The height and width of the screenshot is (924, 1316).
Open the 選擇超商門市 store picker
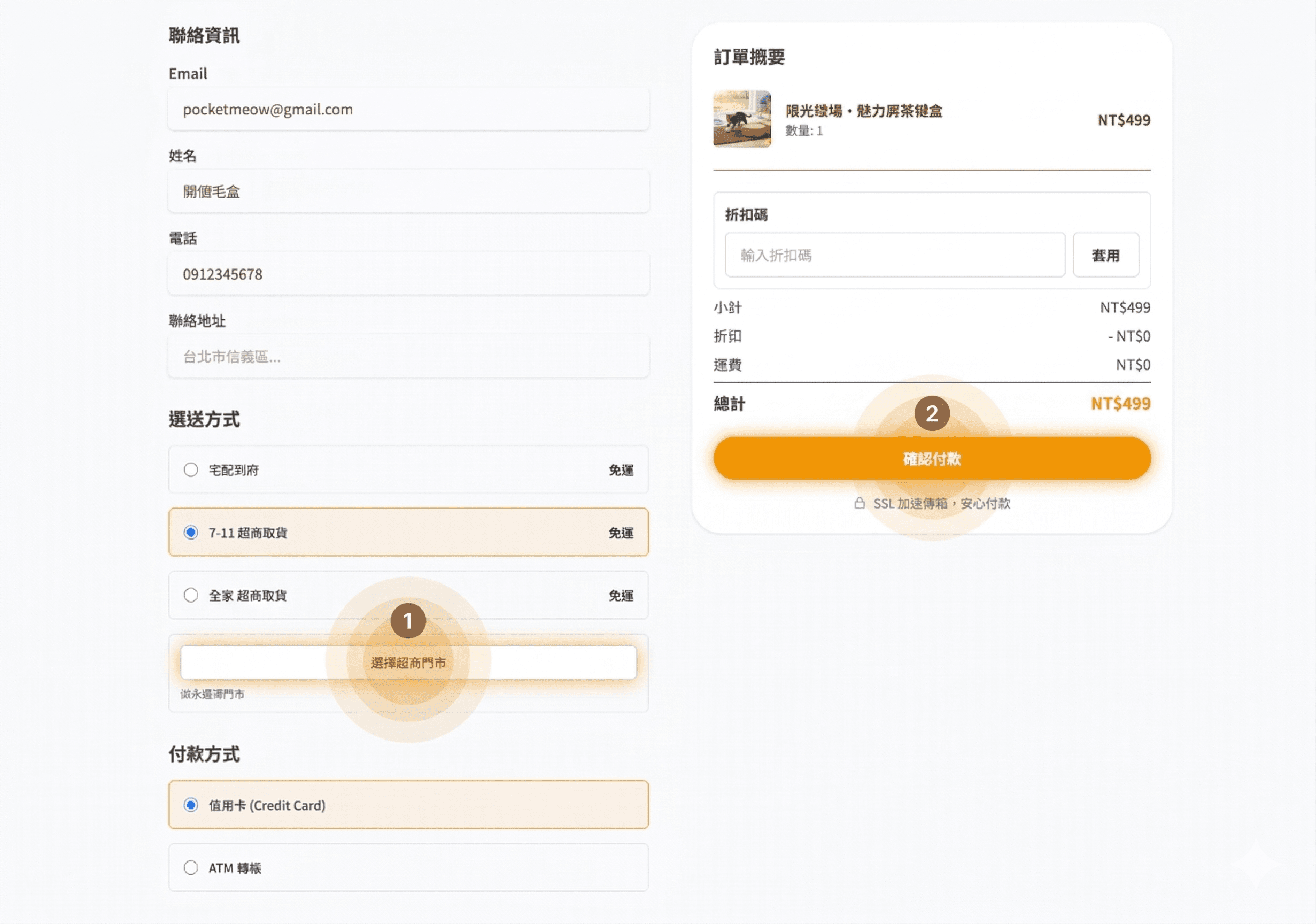[x=408, y=662]
